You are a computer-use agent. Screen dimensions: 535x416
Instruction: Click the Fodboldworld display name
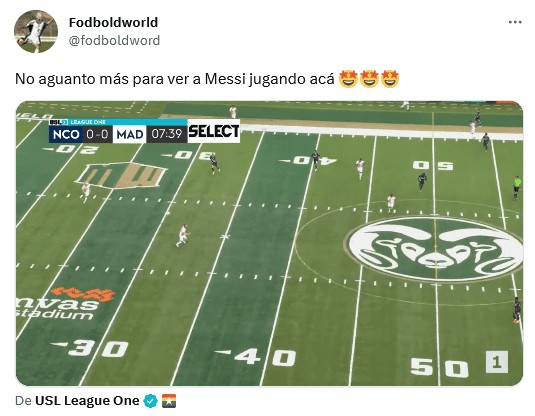pyautogui.click(x=113, y=23)
